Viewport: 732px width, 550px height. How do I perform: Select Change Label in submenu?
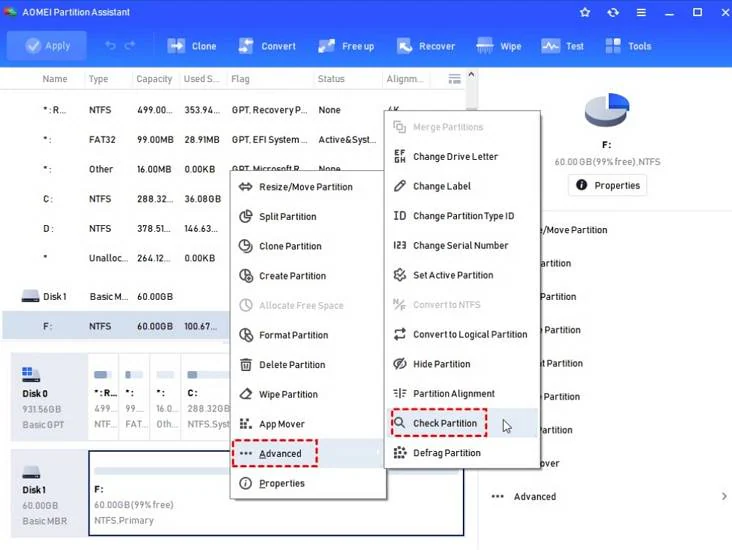click(462, 186)
